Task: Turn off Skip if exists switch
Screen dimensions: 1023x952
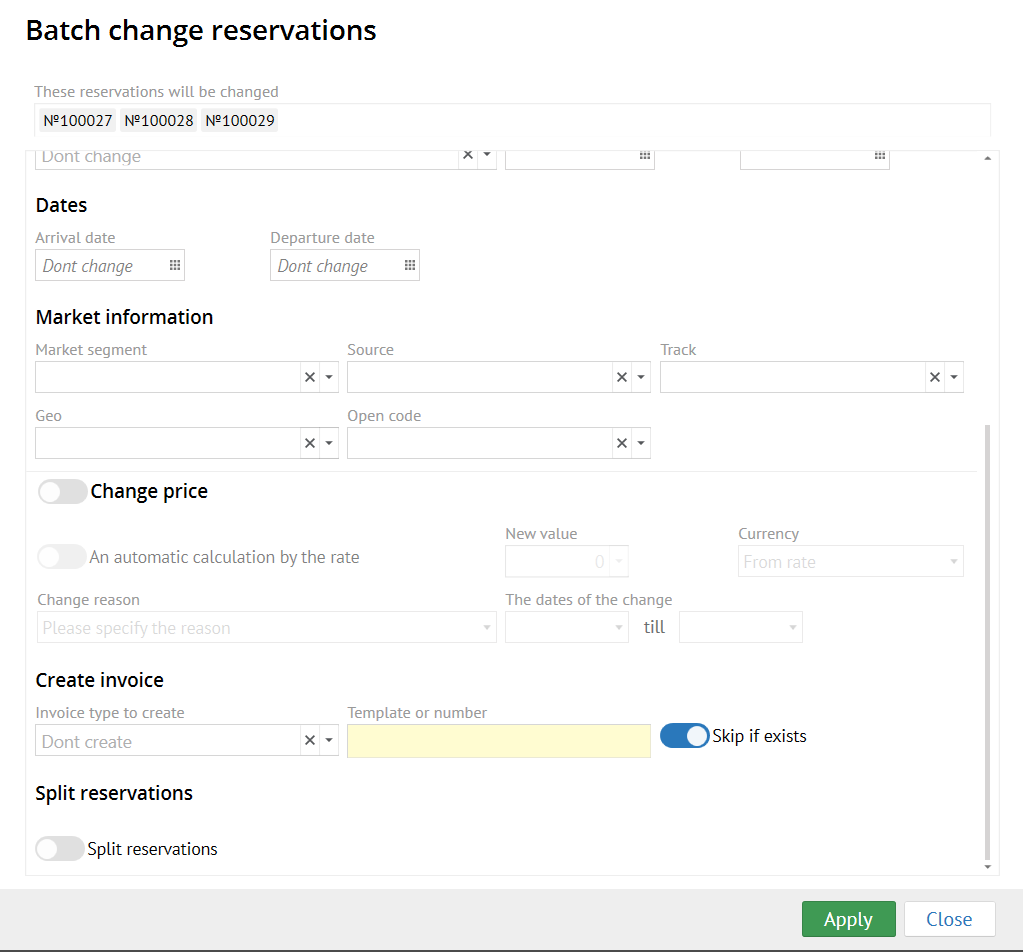Action: [685, 737]
